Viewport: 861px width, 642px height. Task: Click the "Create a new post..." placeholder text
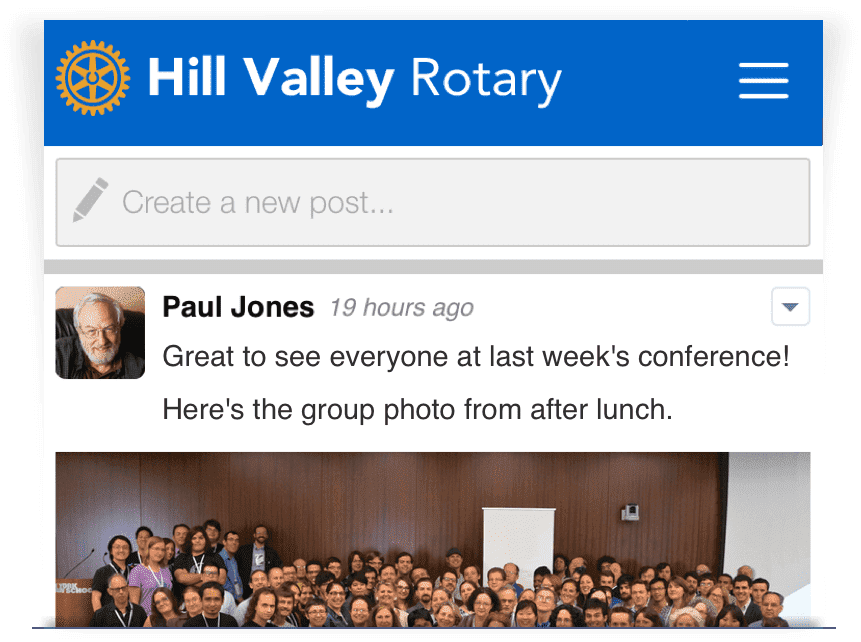pos(257,203)
